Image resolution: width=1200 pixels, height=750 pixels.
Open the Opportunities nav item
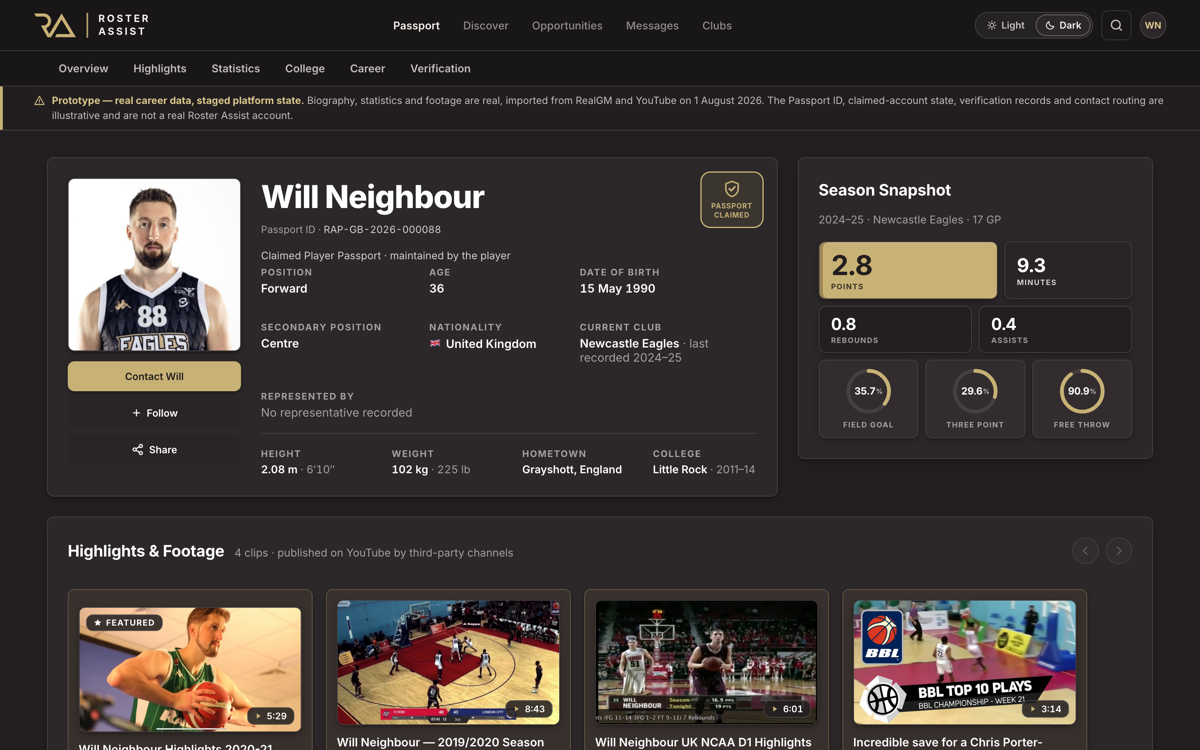pyautogui.click(x=567, y=25)
